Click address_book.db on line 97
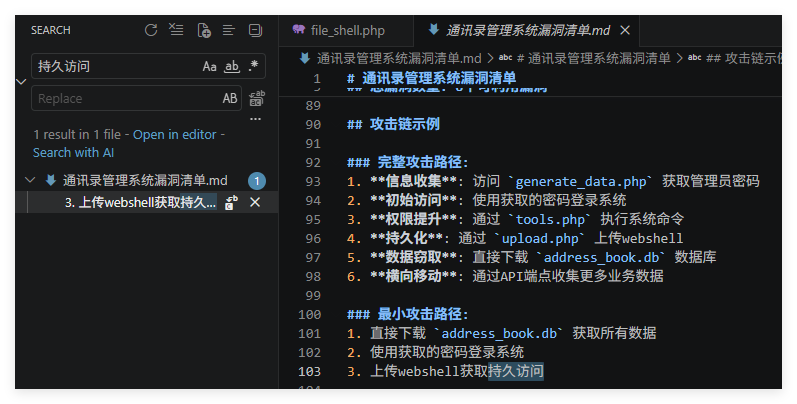 click(601, 258)
